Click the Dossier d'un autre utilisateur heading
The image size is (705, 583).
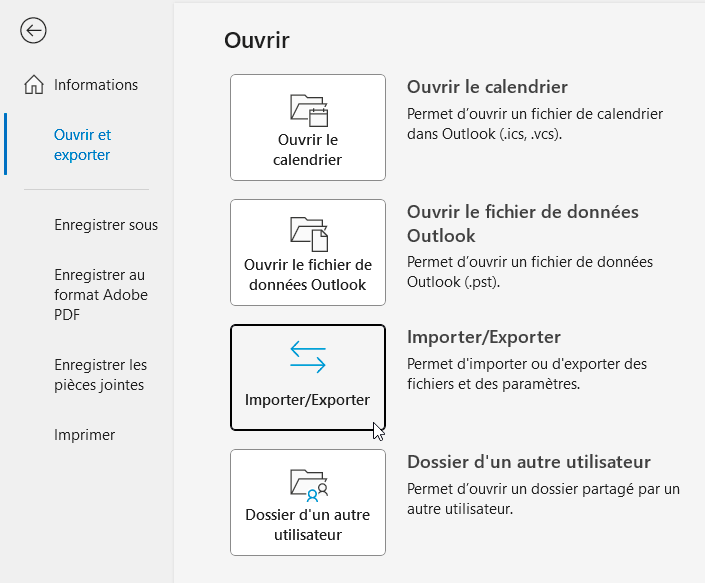(529, 462)
